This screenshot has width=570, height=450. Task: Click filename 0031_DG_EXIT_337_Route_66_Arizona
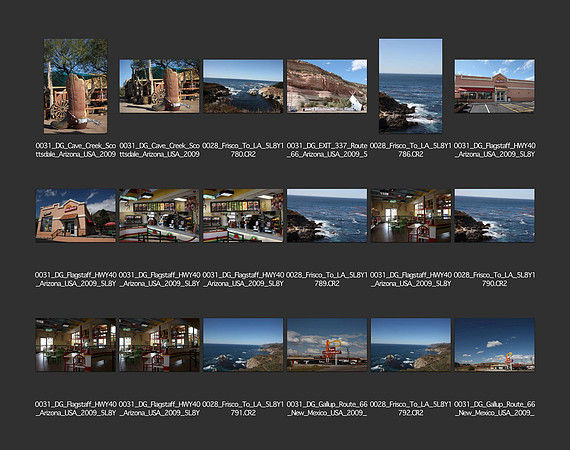[327, 150]
